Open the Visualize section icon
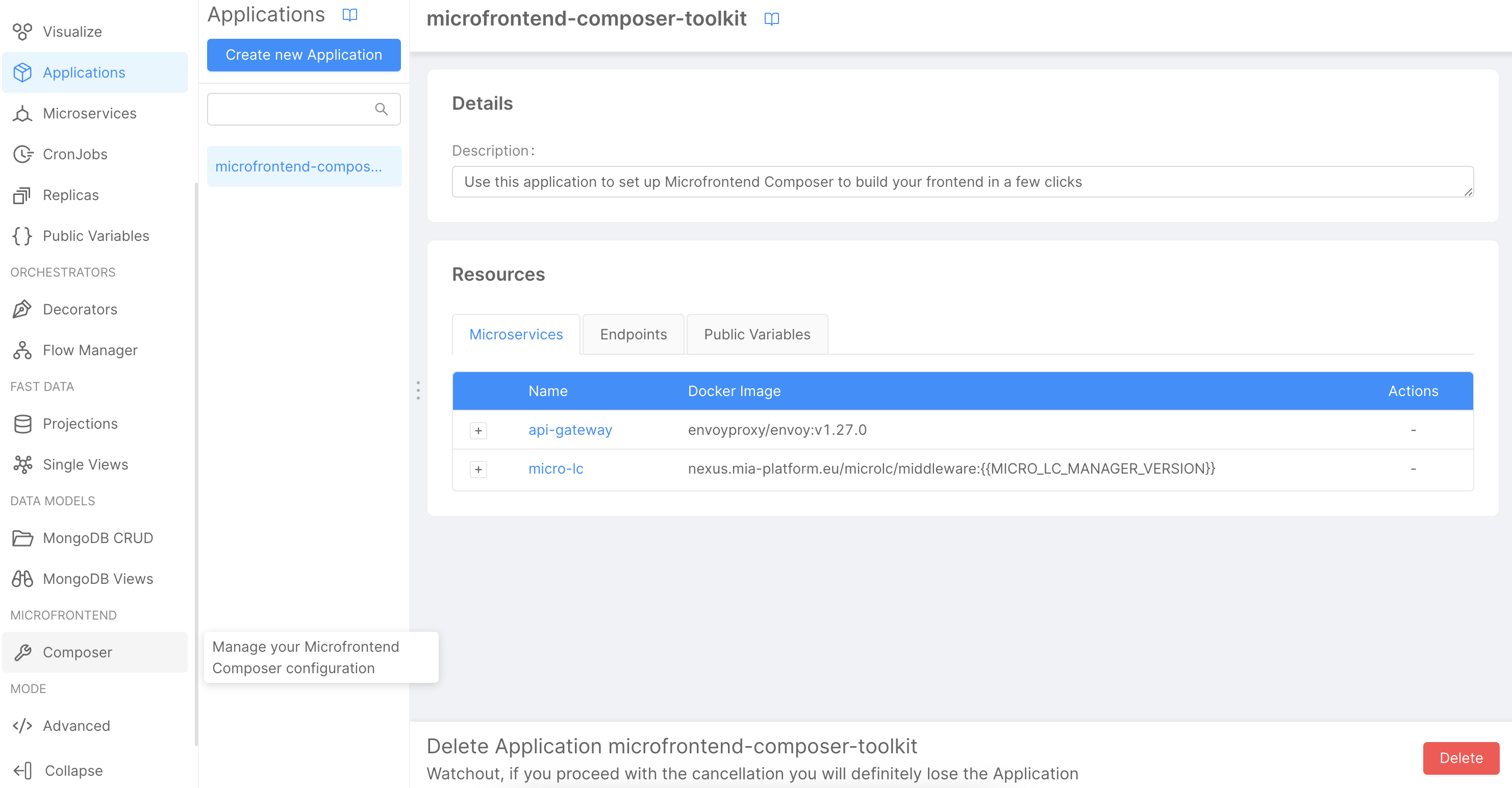 [x=22, y=32]
